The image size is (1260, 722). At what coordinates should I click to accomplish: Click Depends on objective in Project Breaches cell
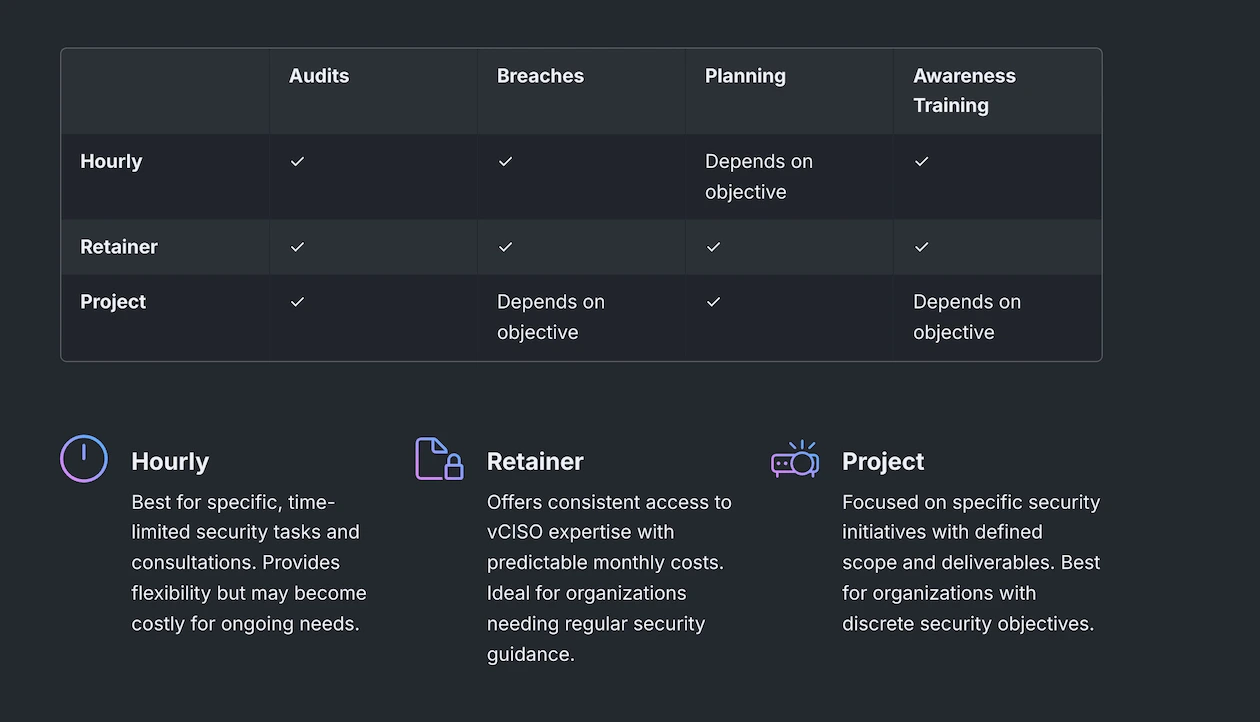pos(551,316)
